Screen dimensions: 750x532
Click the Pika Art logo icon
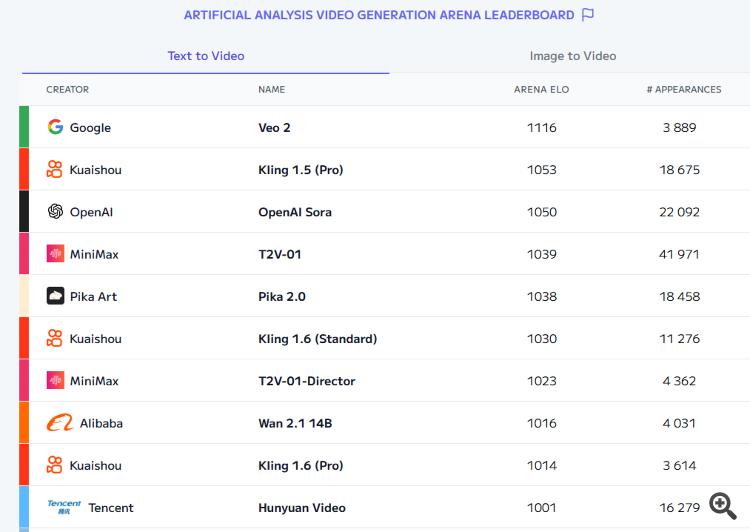55,296
